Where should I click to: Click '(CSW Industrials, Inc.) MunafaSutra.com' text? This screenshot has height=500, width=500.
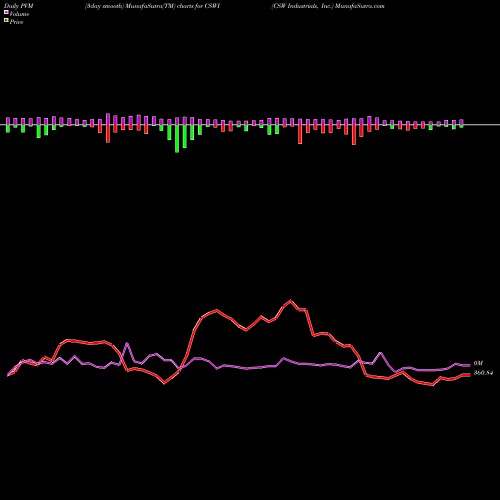328,6
